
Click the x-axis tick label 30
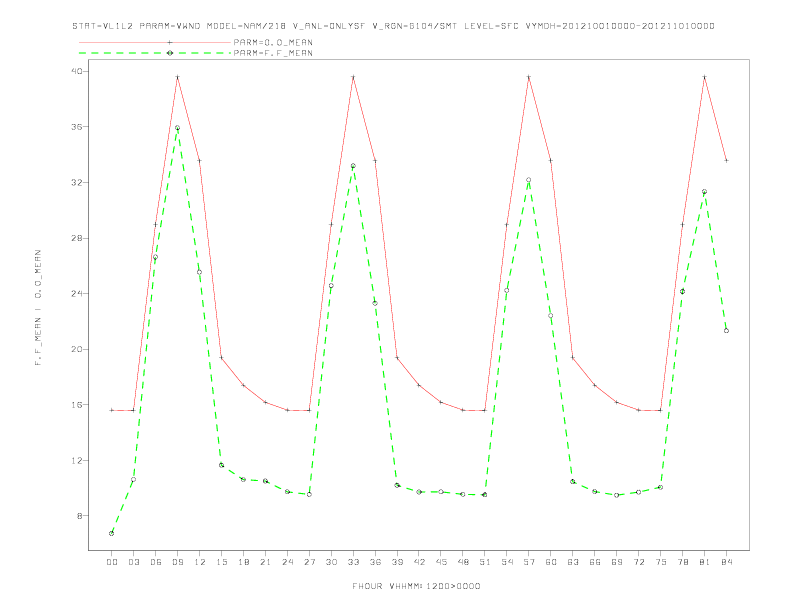click(331, 562)
